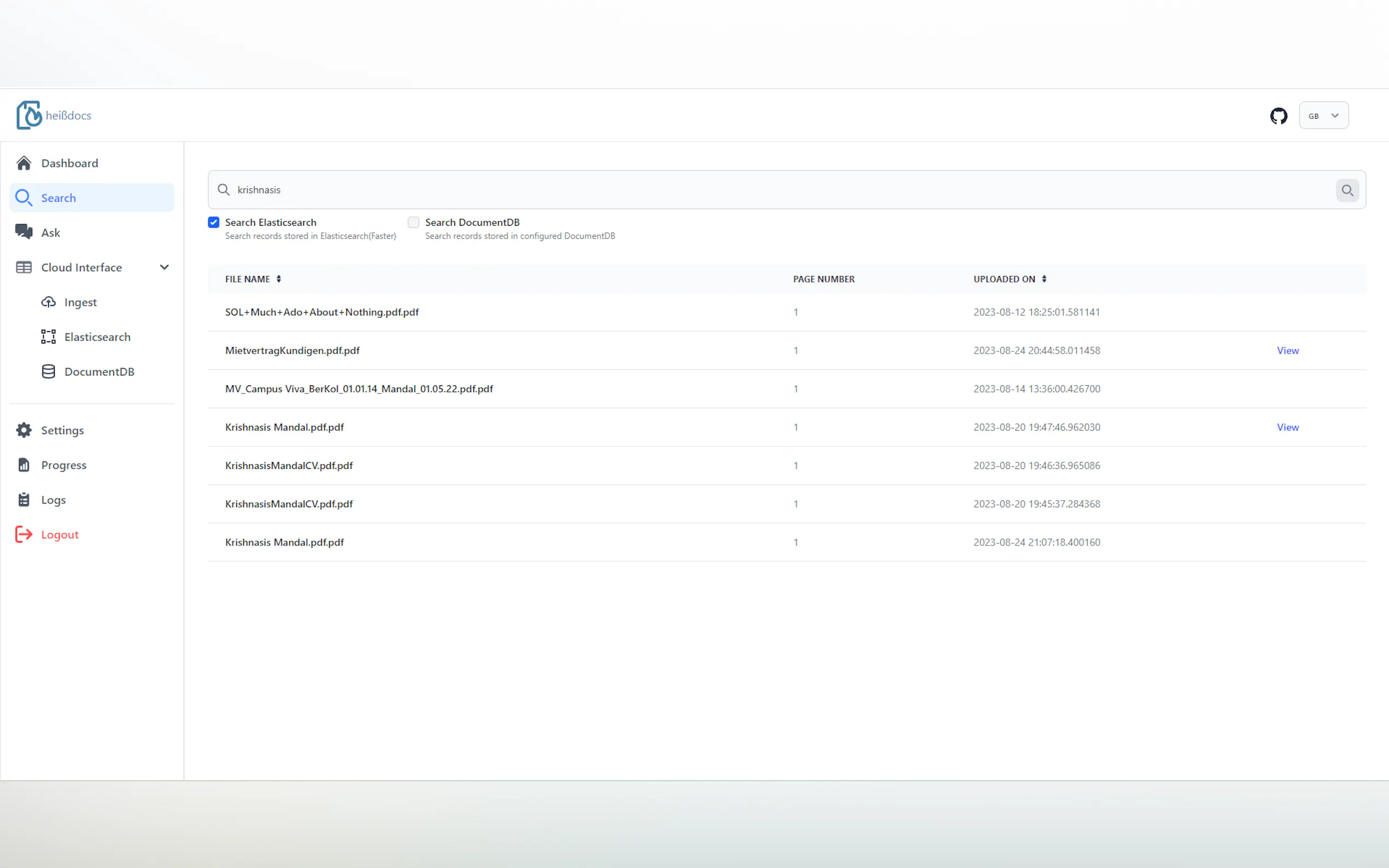Open Logs clipboard icon
Screen dimensions: 1389x868
pyautogui.click(x=24, y=500)
